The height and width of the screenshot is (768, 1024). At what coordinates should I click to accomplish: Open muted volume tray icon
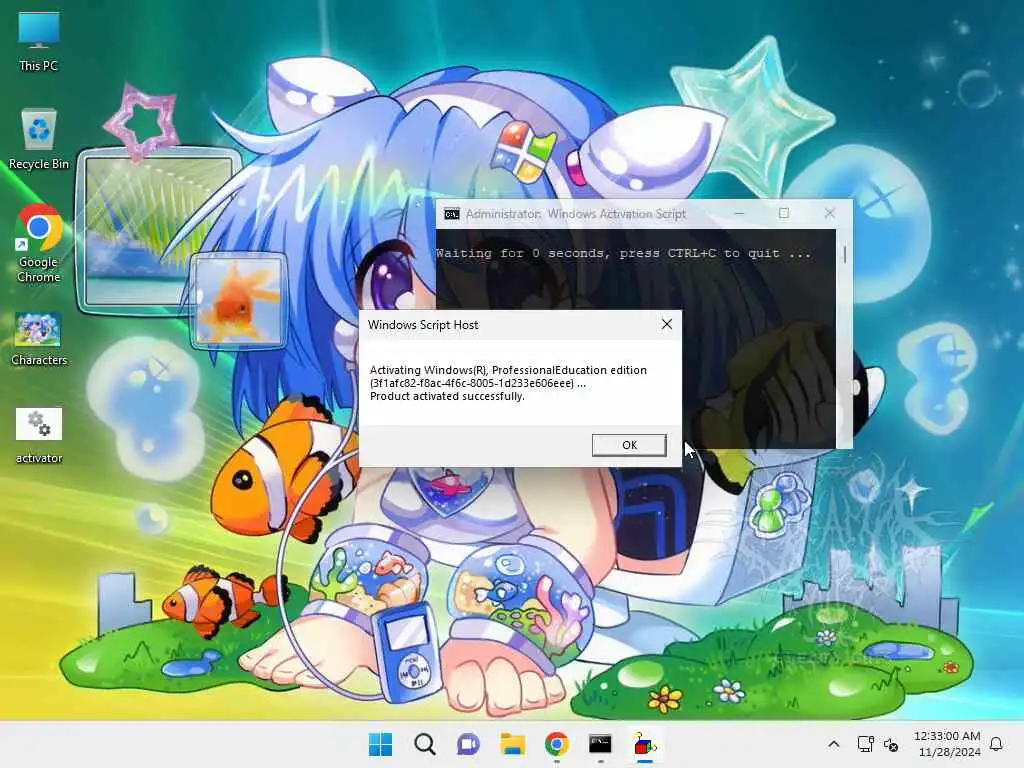click(x=891, y=744)
